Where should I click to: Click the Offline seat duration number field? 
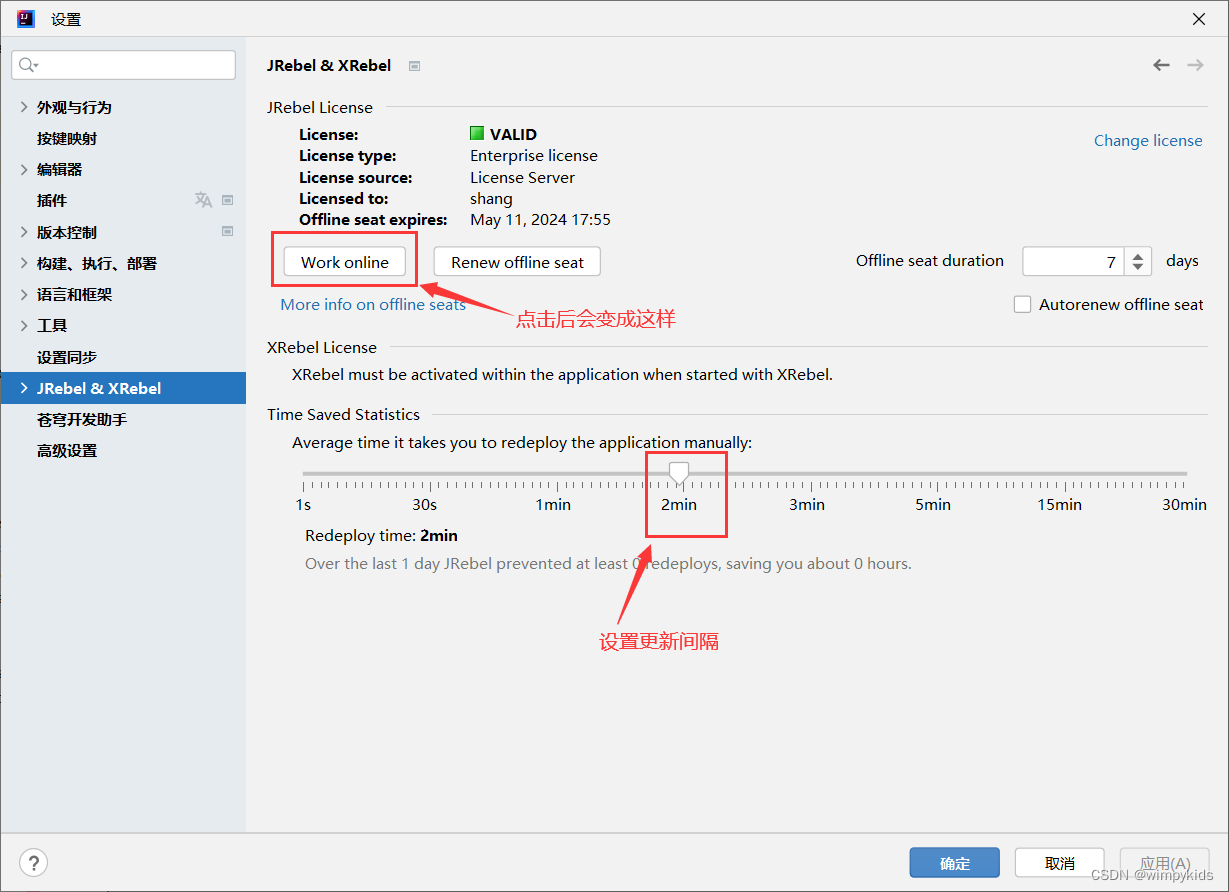(x=1073, y=262)
